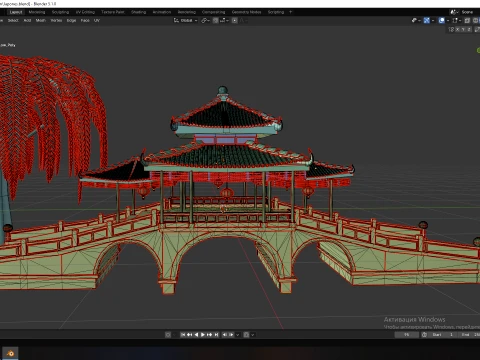Expand the overlays options dropdown arrow
Image resolution: width=480 pixels, height=360 pixels.
coord(448,20)
